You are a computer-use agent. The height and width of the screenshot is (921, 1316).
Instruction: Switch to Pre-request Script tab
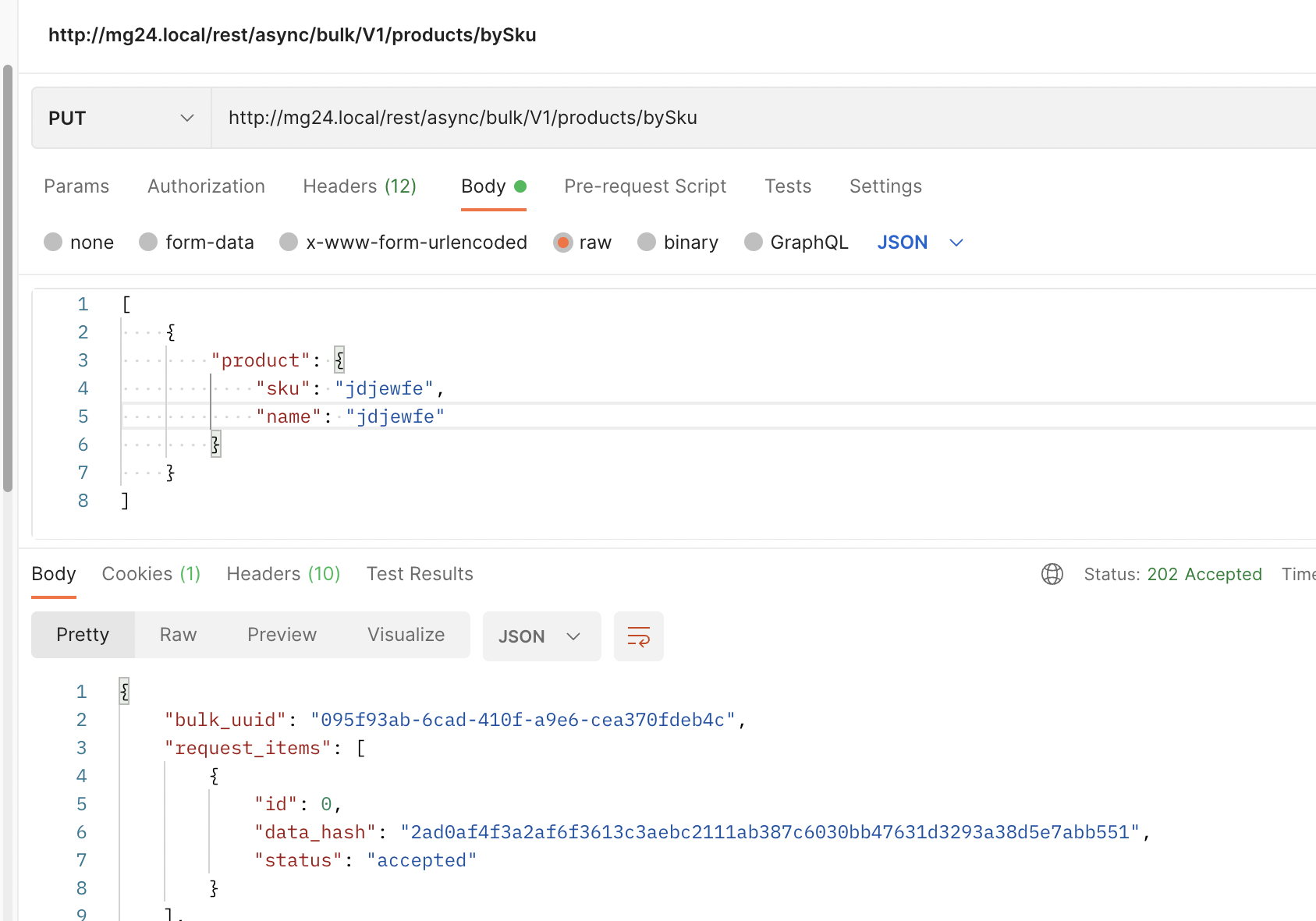(x=645, y=186)
